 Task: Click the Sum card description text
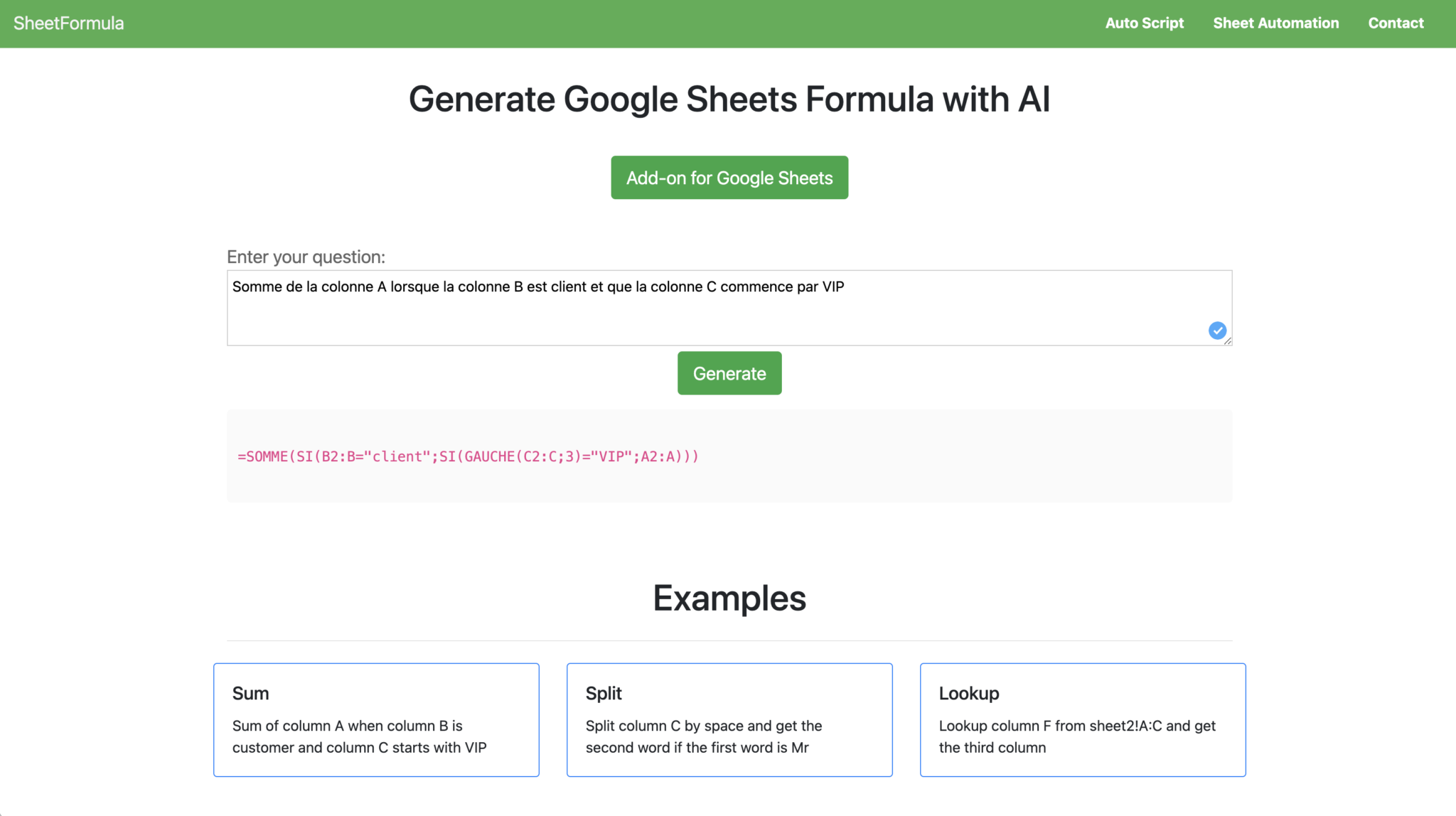pyautogui.click(x=358, y=736)
